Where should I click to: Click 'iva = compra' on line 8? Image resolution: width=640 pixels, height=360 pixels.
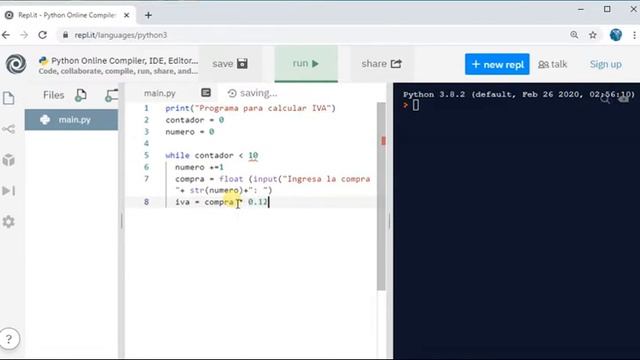[204, 202]
